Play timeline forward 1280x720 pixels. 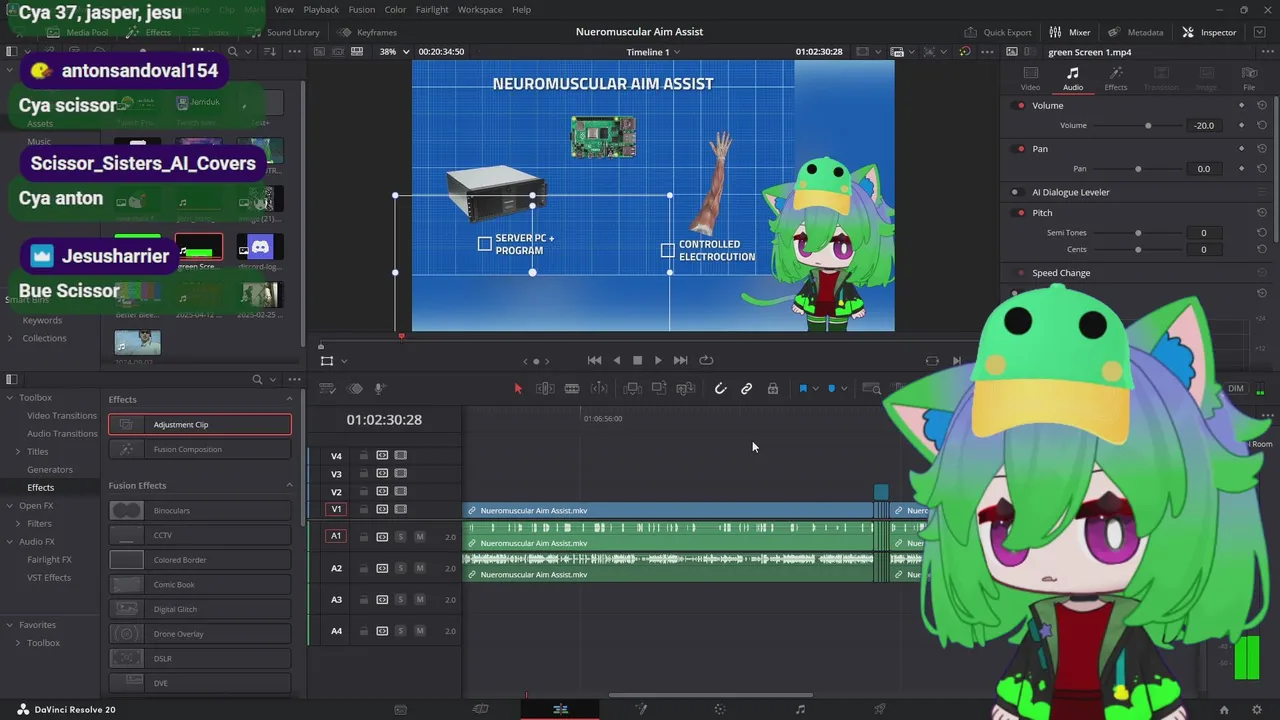pos(658,360)
